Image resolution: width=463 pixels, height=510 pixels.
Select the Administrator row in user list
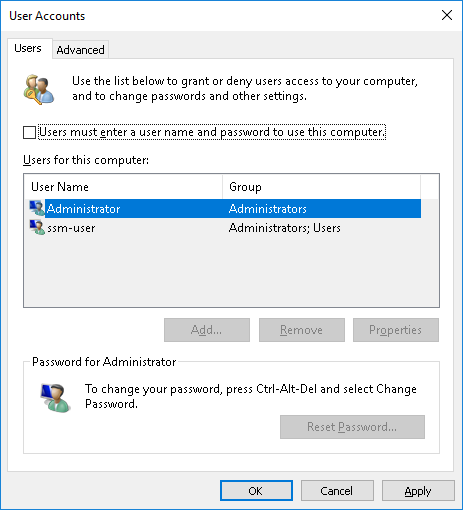tap(223, 209)
